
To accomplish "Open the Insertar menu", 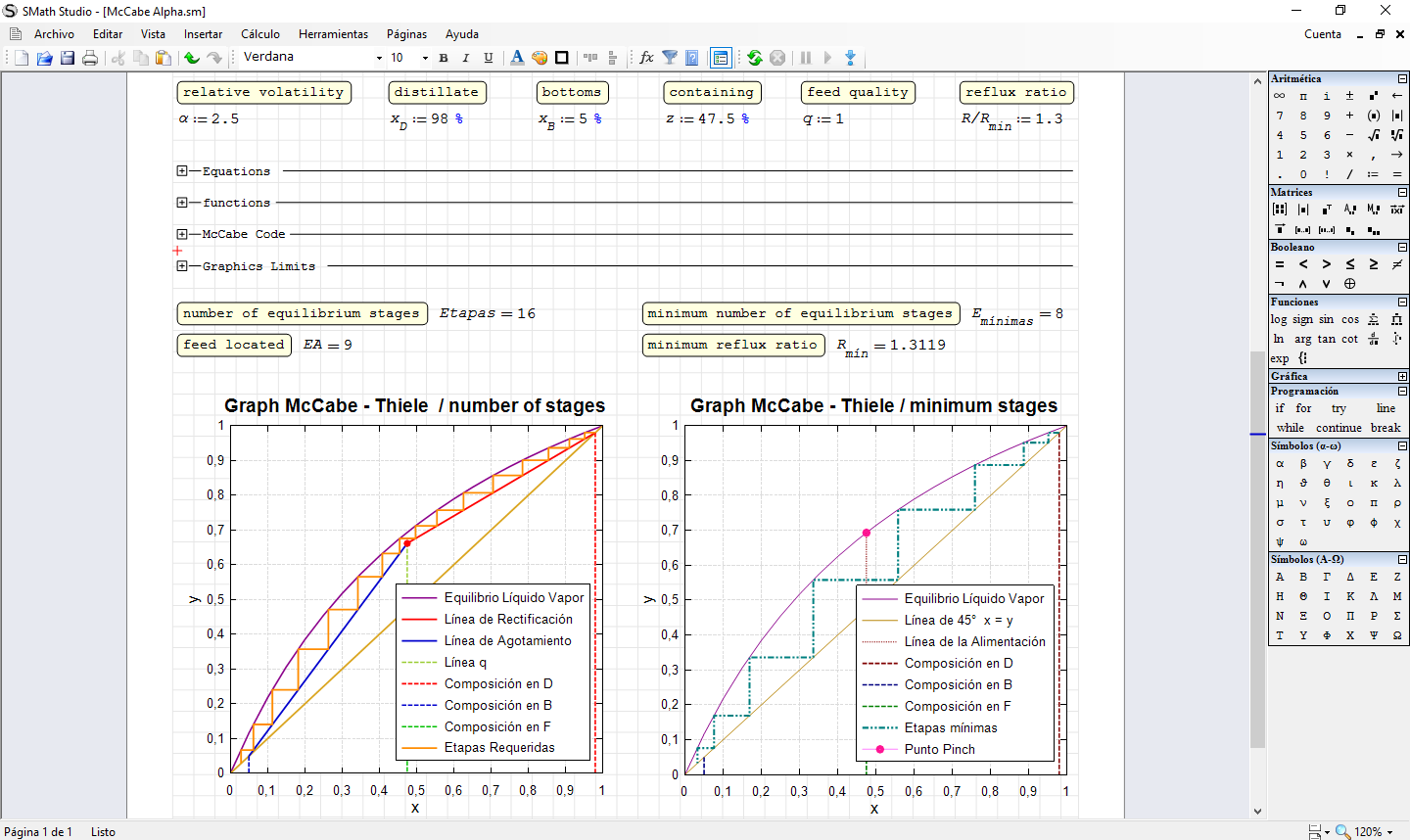I will 203,34.
